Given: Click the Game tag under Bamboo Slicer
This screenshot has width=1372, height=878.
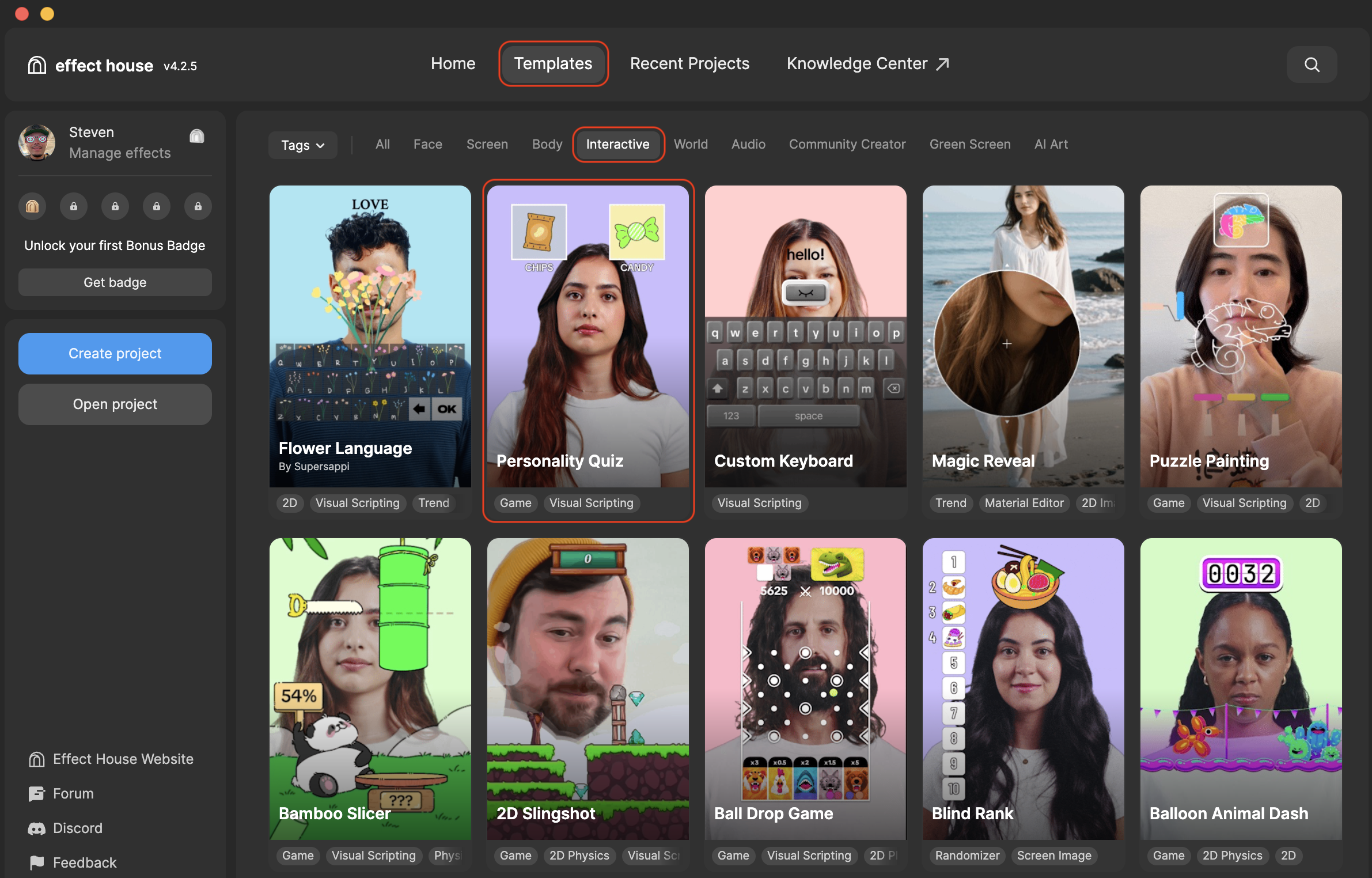Looking at the screenshot, I should [298, 856].
